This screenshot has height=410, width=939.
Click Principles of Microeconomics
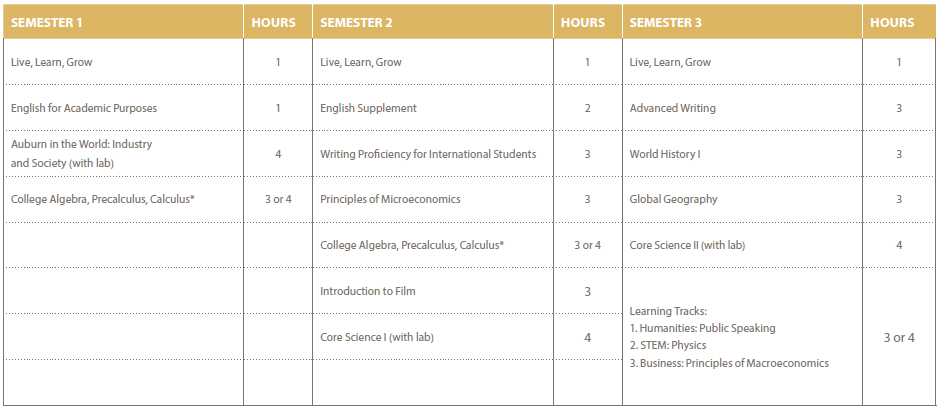(390, 199)
